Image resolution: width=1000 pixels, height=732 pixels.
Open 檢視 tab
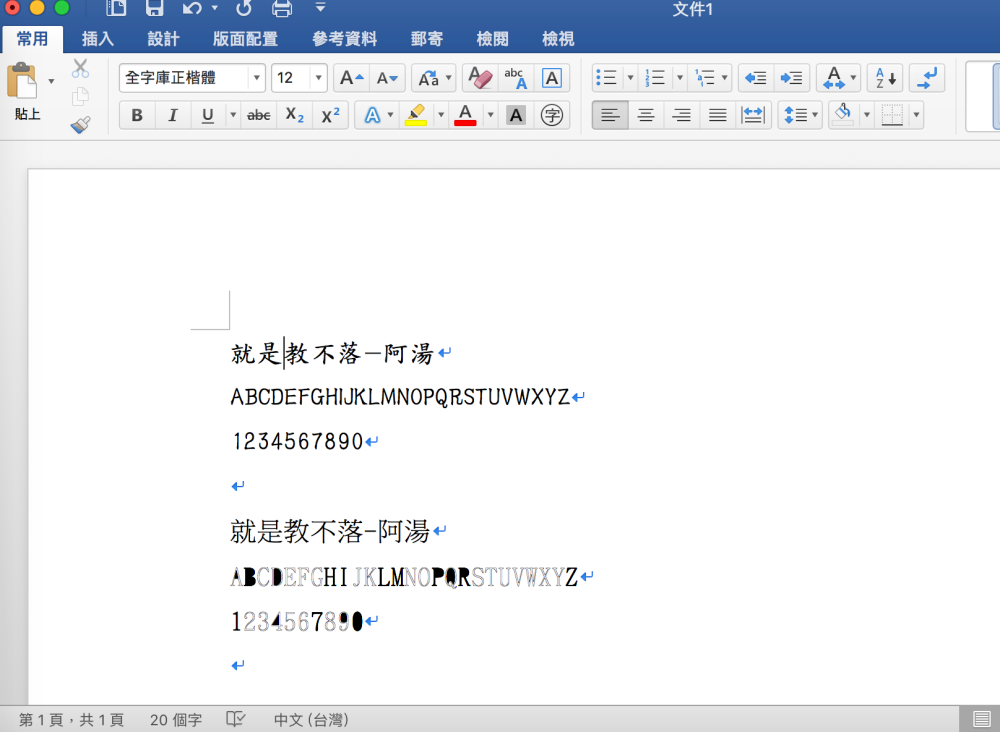(558, 39)
